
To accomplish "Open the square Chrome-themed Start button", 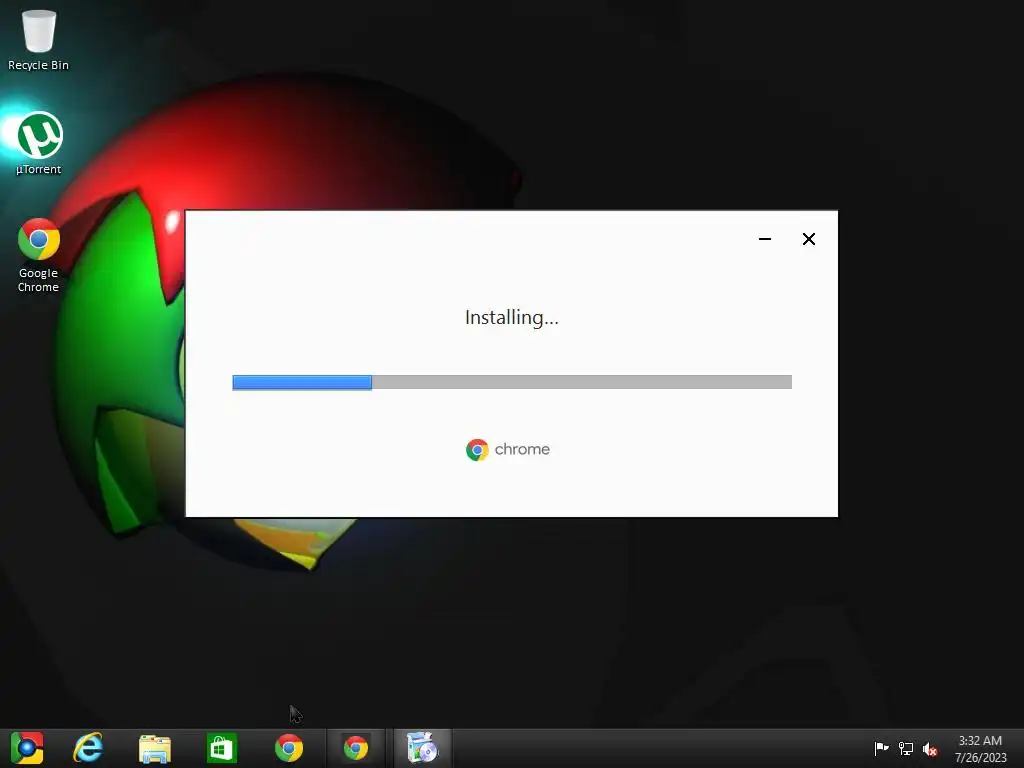I will 27,748.
